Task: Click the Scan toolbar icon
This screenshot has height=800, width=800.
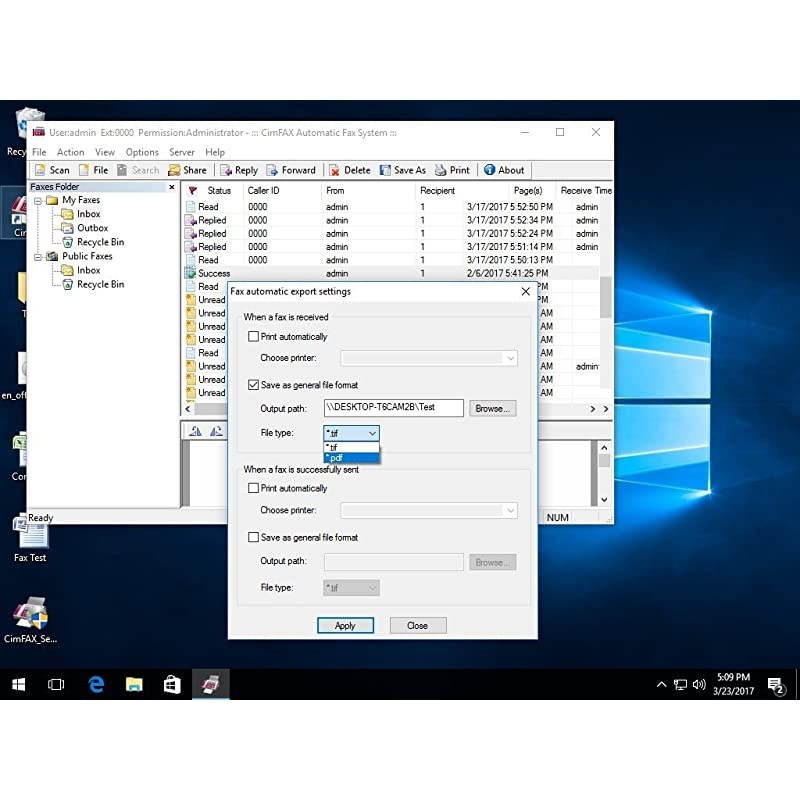Action: [41, 170]
